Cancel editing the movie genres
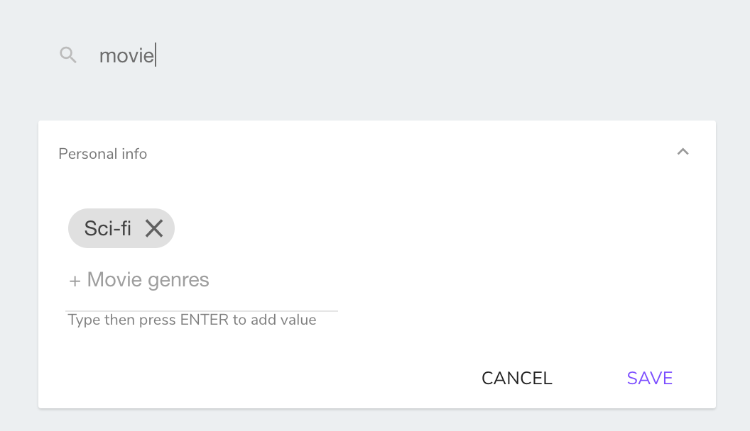Viewport: 750px width, 431px height. tap(517, 378)
